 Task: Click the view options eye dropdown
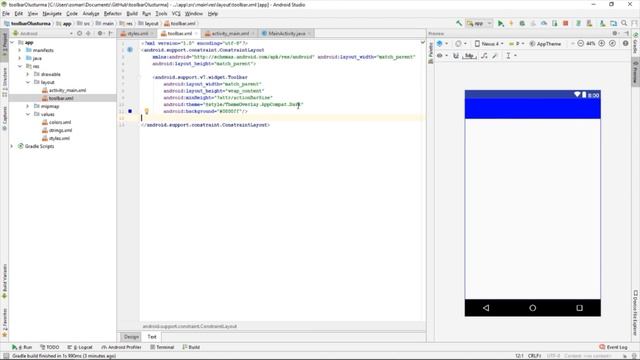(442, 56)
